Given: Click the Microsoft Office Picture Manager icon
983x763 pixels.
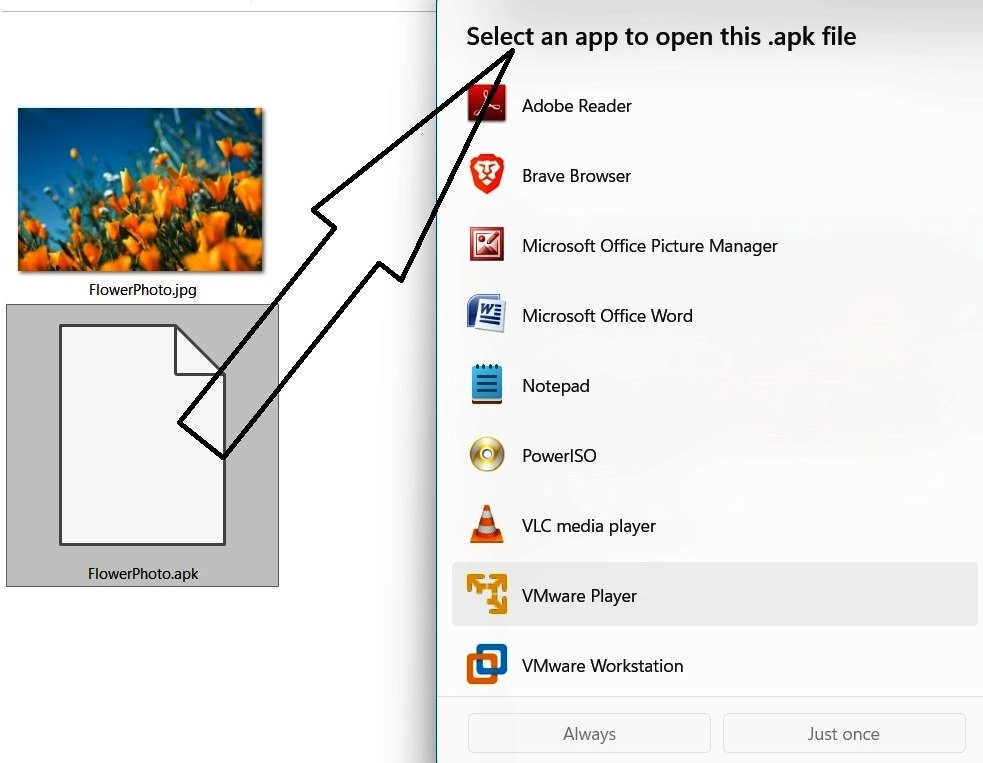Looking at the screenshot, I should click(x=486, y=245).
